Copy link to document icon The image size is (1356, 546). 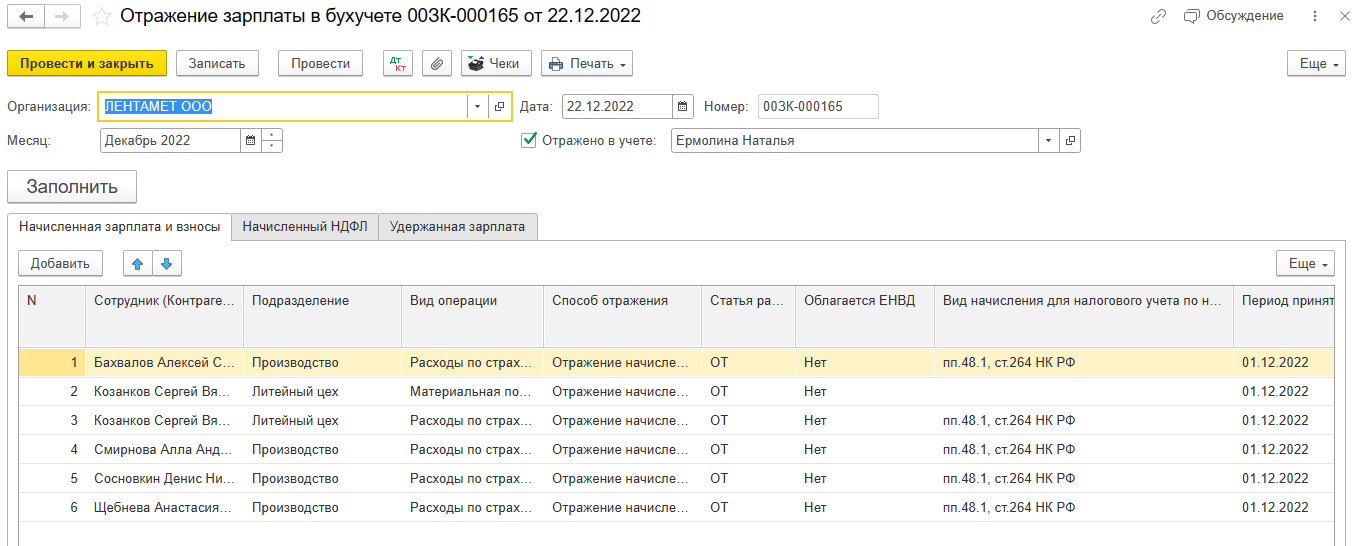click(x=1159, y=16)
